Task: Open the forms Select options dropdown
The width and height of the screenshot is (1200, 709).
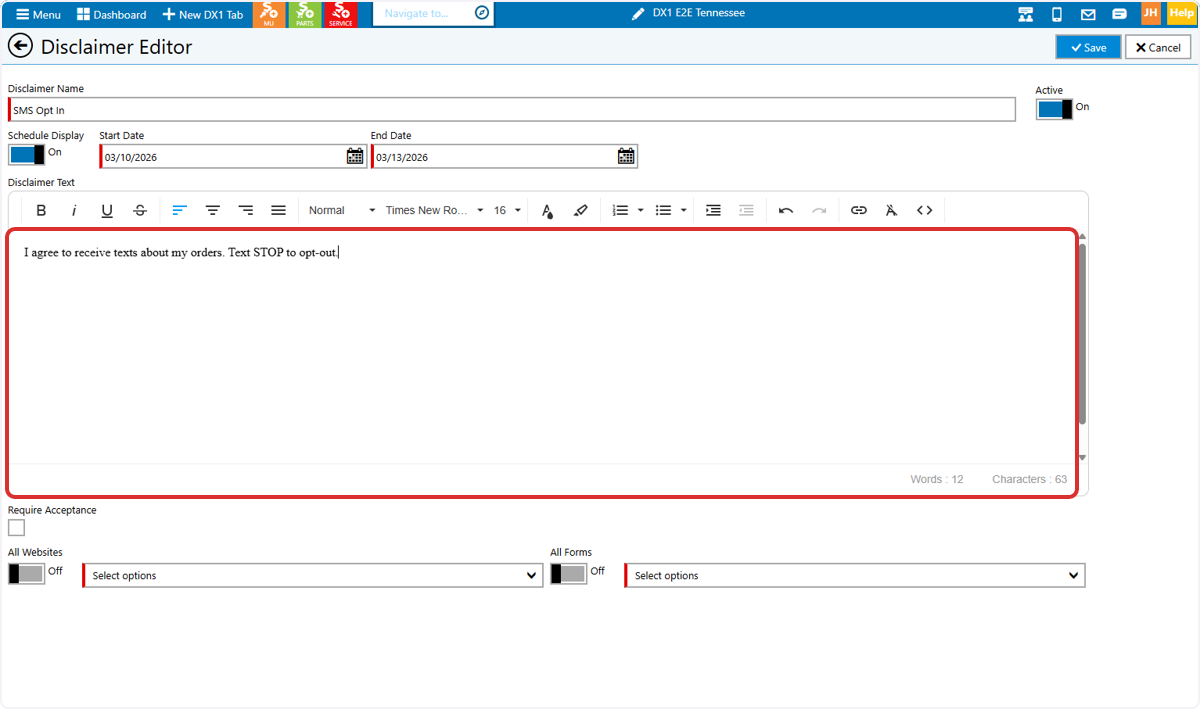Action: [x=855, y=575]
